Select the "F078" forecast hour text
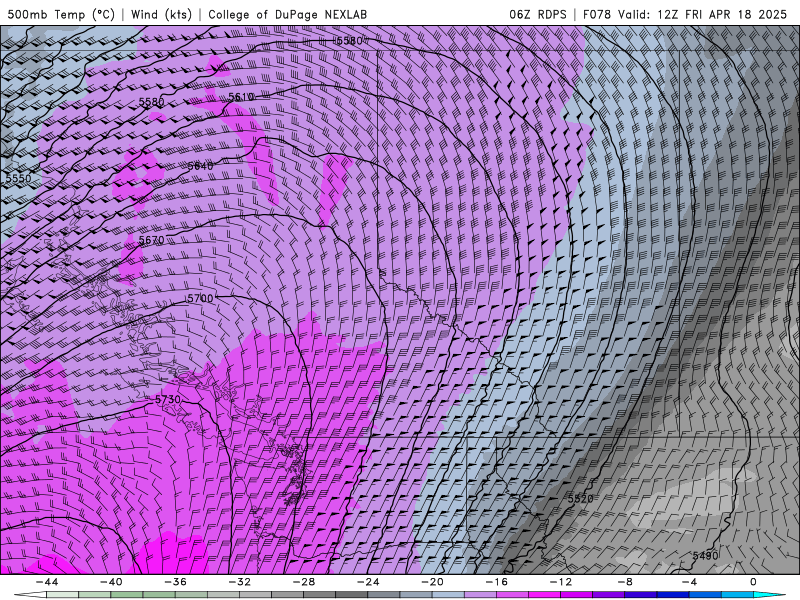This screenshot has height=600, width=800. click(597, 14)
